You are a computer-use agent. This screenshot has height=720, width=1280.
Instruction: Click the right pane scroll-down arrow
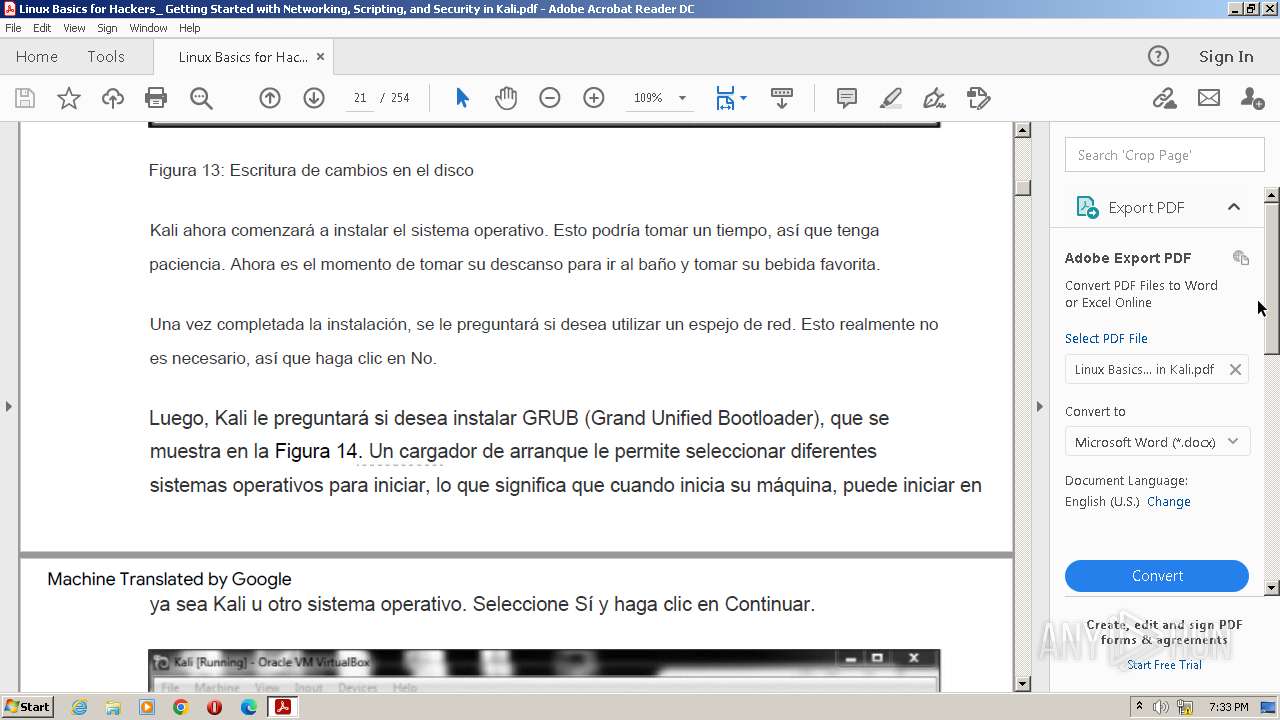1272,588
